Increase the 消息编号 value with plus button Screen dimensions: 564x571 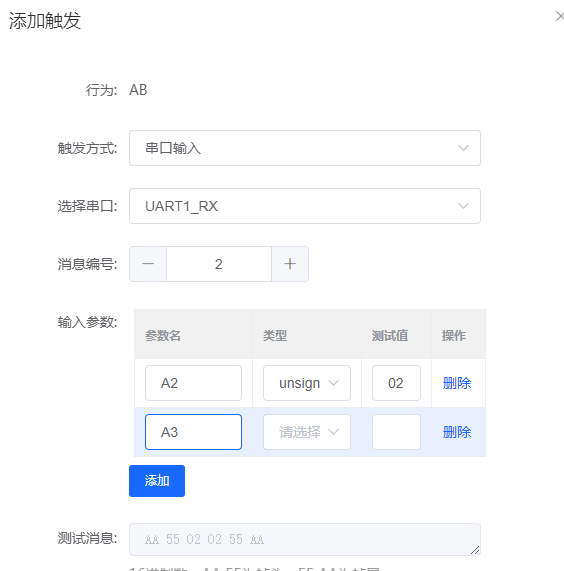290,264
